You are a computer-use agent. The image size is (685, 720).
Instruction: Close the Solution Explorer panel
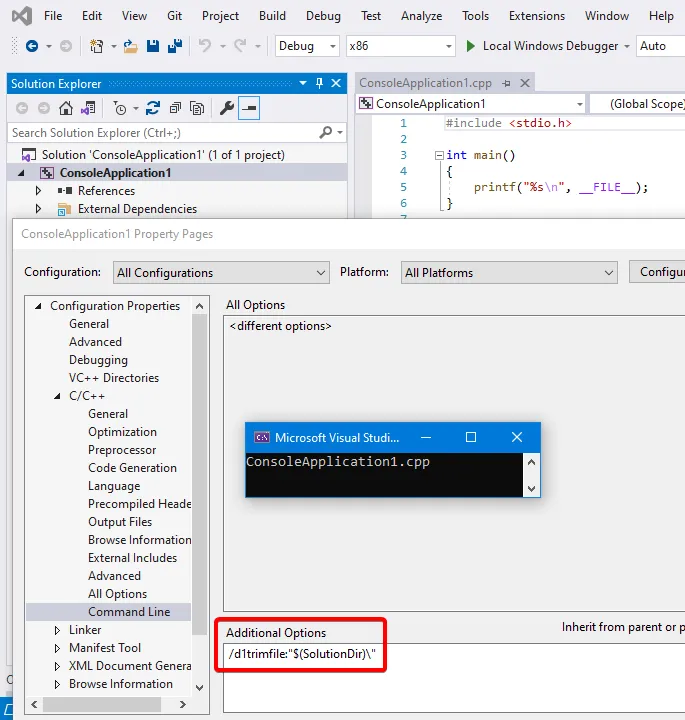(x=336, y=84)
